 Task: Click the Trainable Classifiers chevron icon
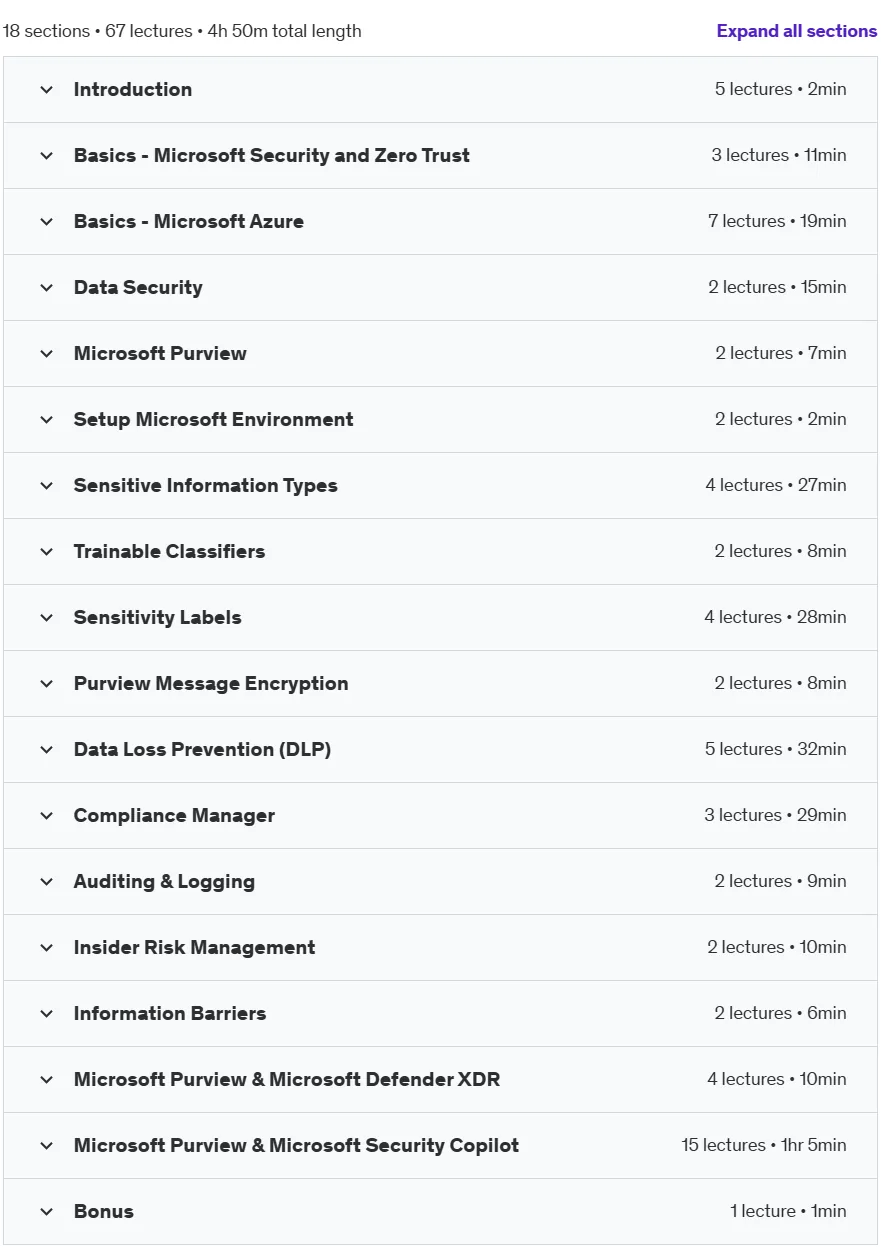[x=46, y=552]
